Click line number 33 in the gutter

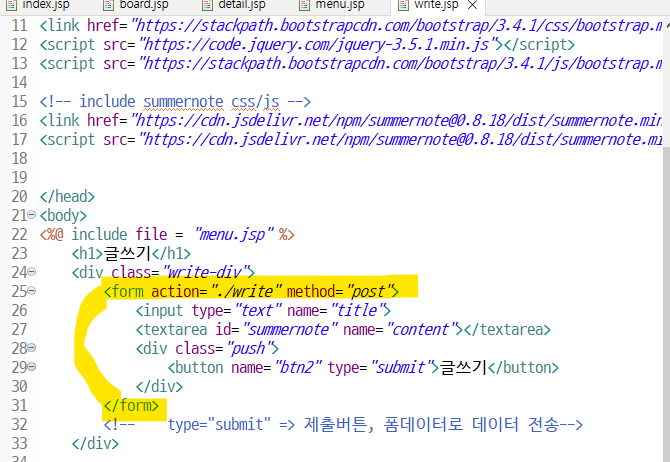tap(19, 444)
